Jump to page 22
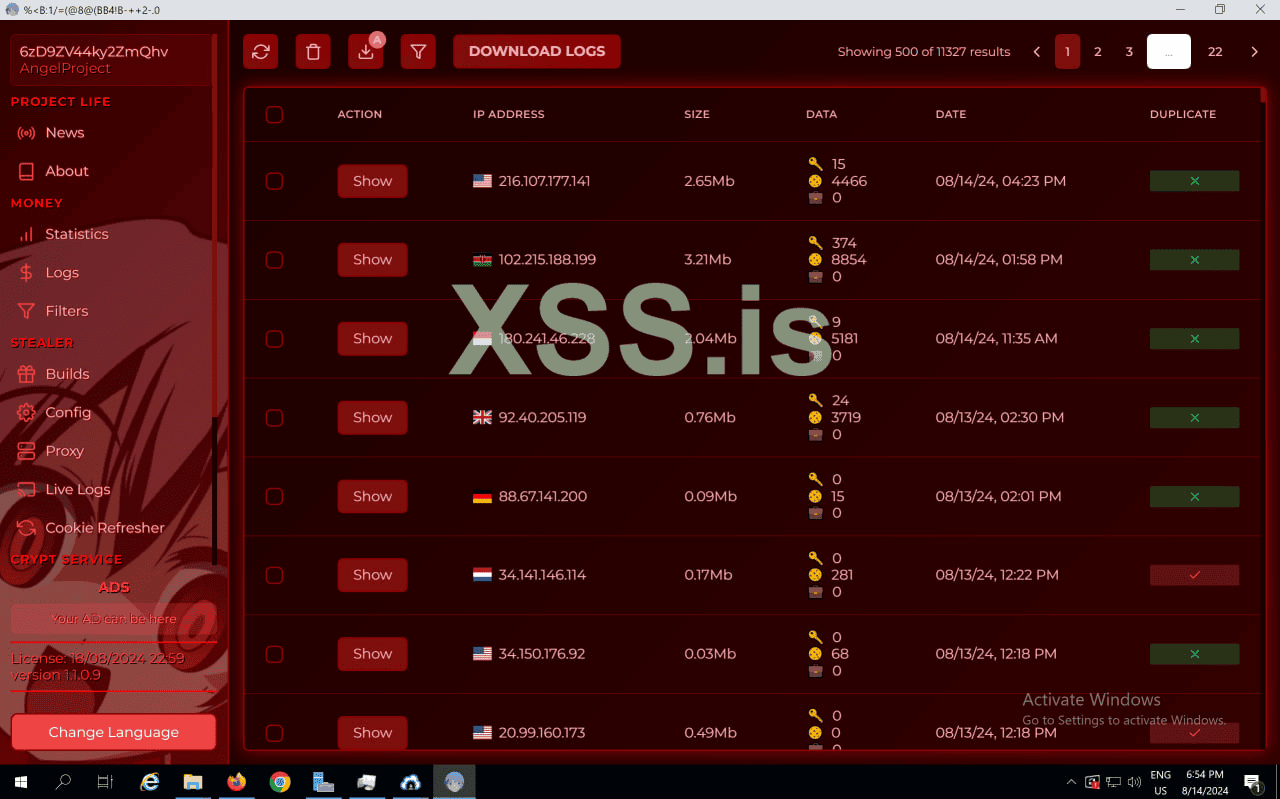1280x799 pixels. click(x=1215, y=52)
